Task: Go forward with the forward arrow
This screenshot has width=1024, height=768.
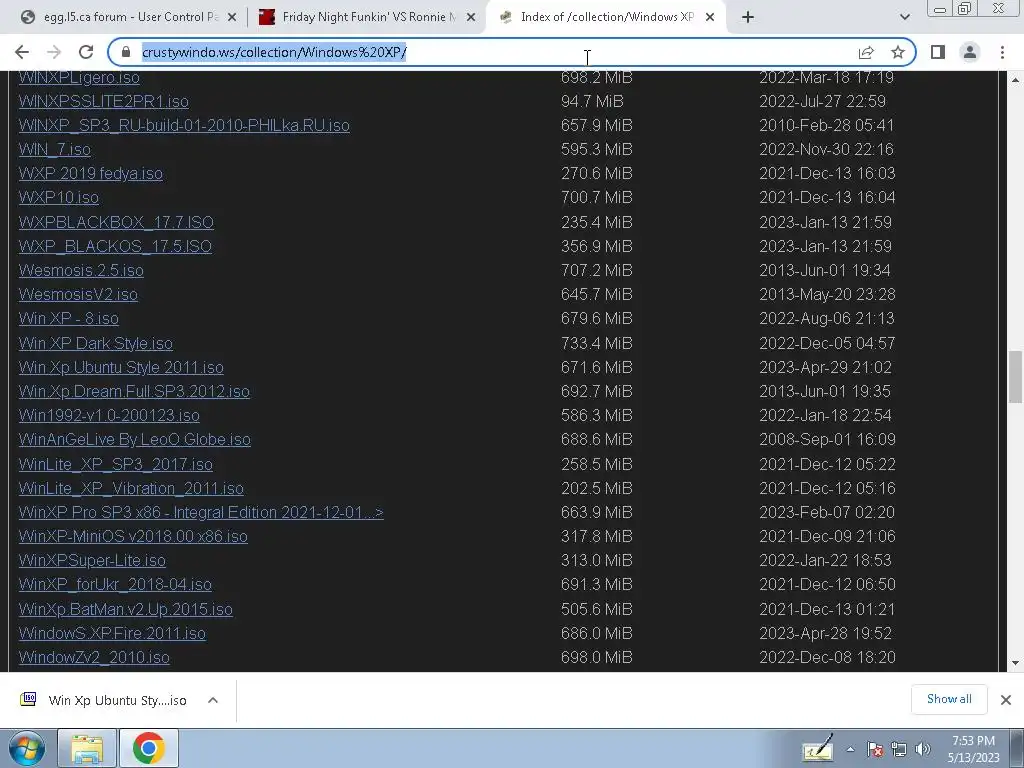Action: 54,52
